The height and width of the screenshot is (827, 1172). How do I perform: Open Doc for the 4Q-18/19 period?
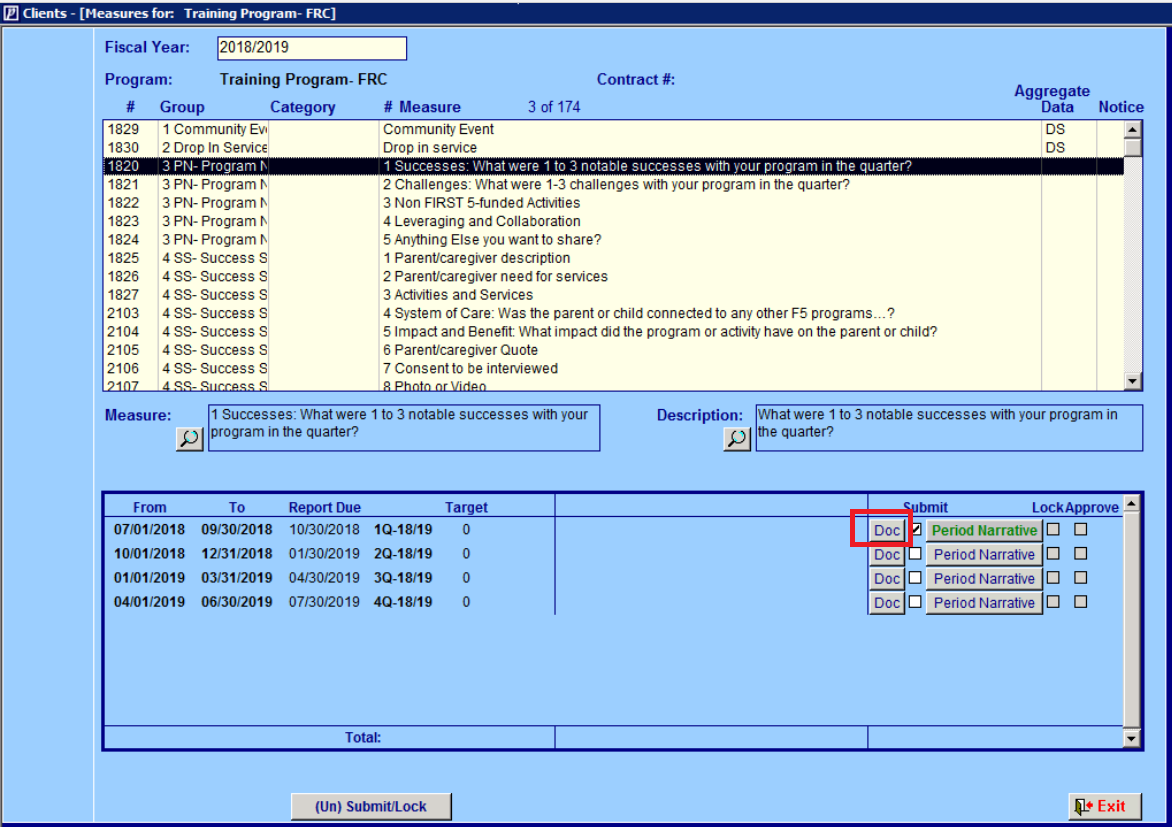click(887, 603)
